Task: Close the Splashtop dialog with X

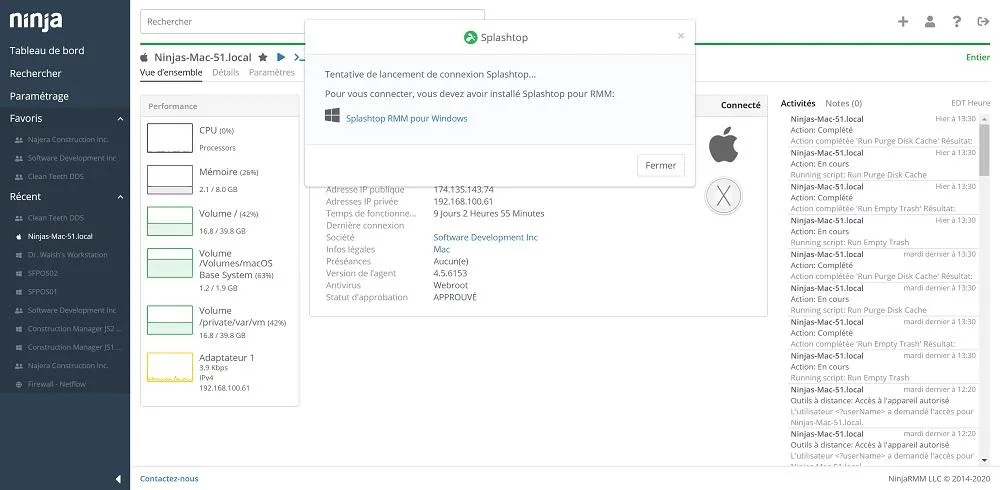Action: pyautogui.click(x=680, y=36)
